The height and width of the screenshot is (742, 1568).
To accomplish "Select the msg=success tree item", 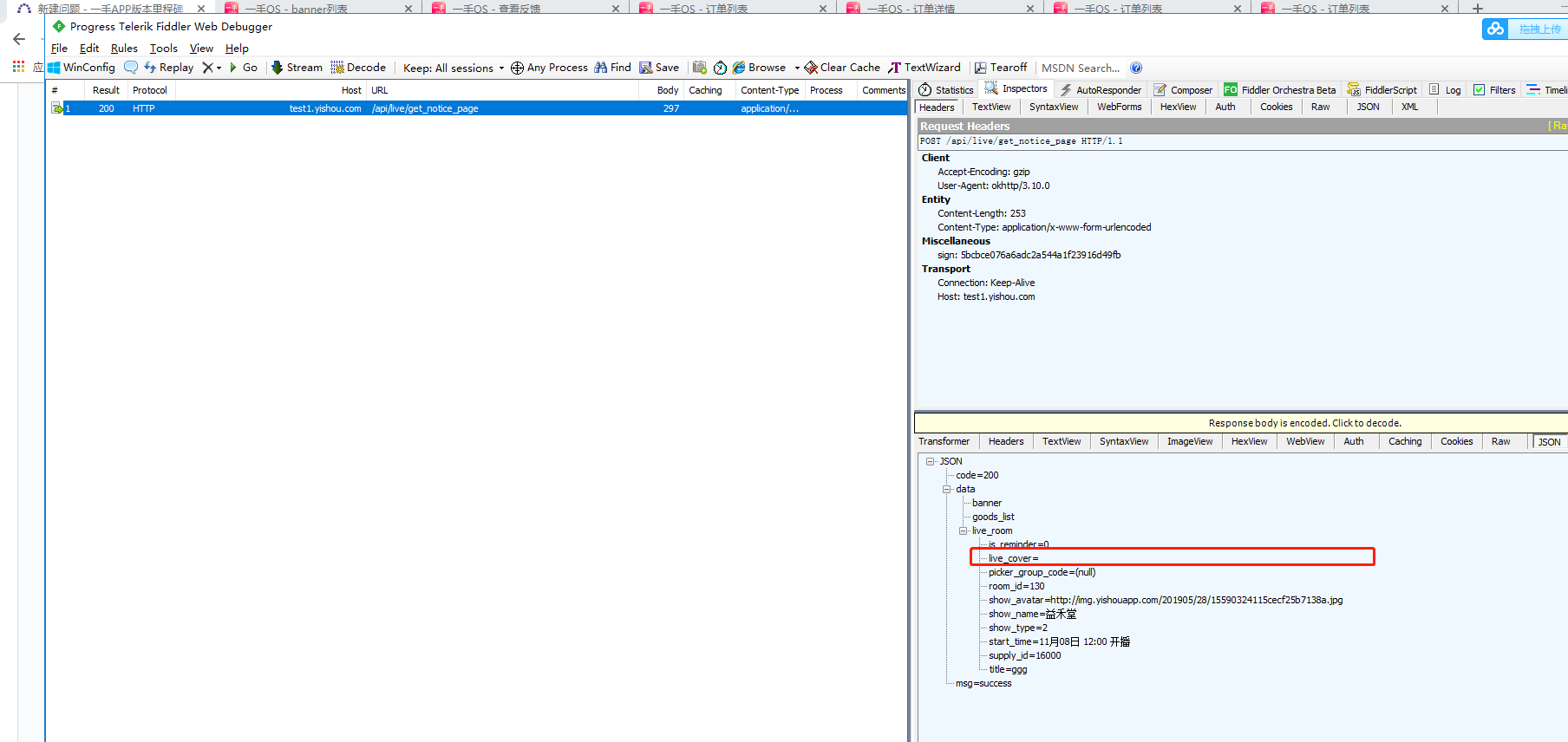I will pyautogui.click(x=983, y=683).
